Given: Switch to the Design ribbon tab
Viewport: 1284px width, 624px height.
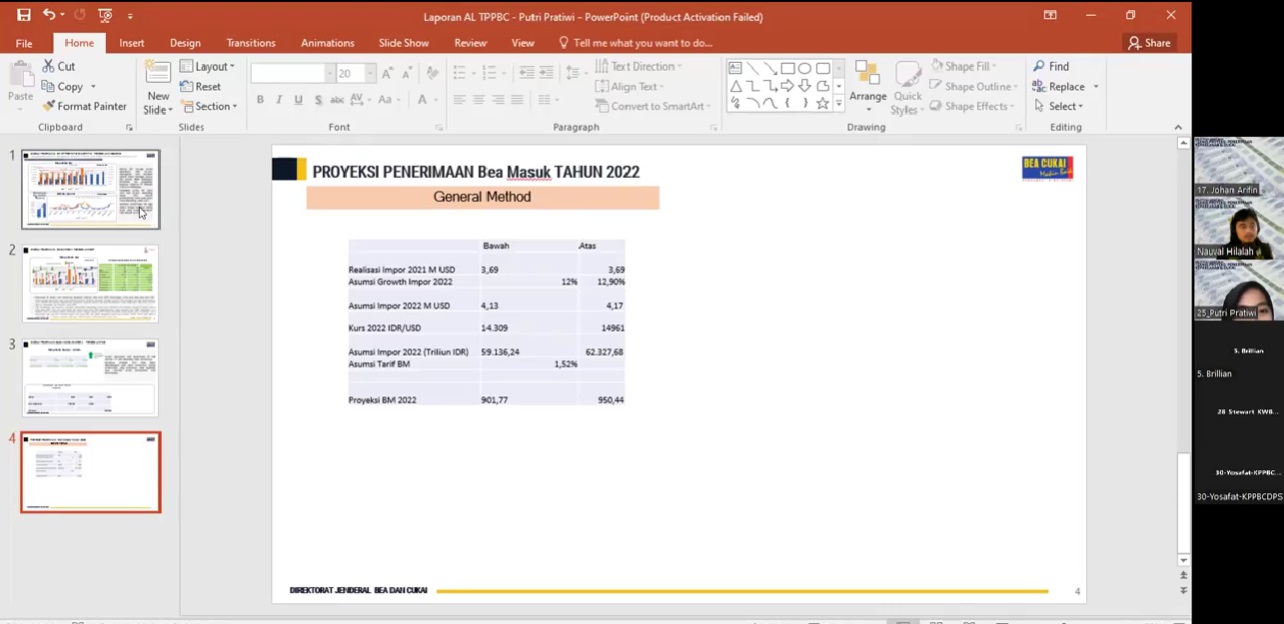Looking at the screenshot, I should click(x=185, y=43).
